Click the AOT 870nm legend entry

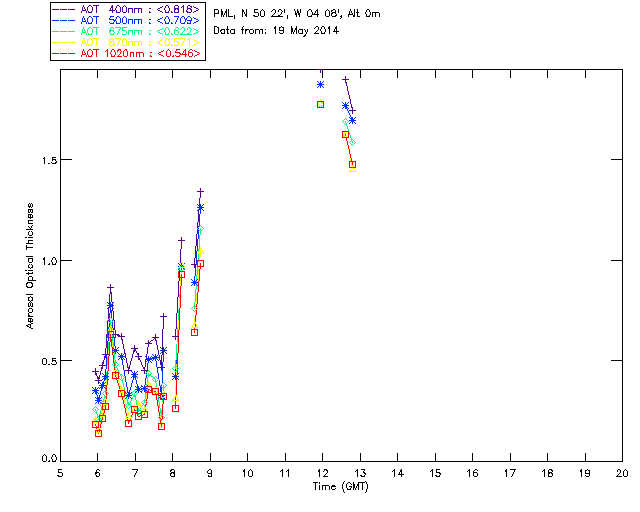tap(126, 42)
